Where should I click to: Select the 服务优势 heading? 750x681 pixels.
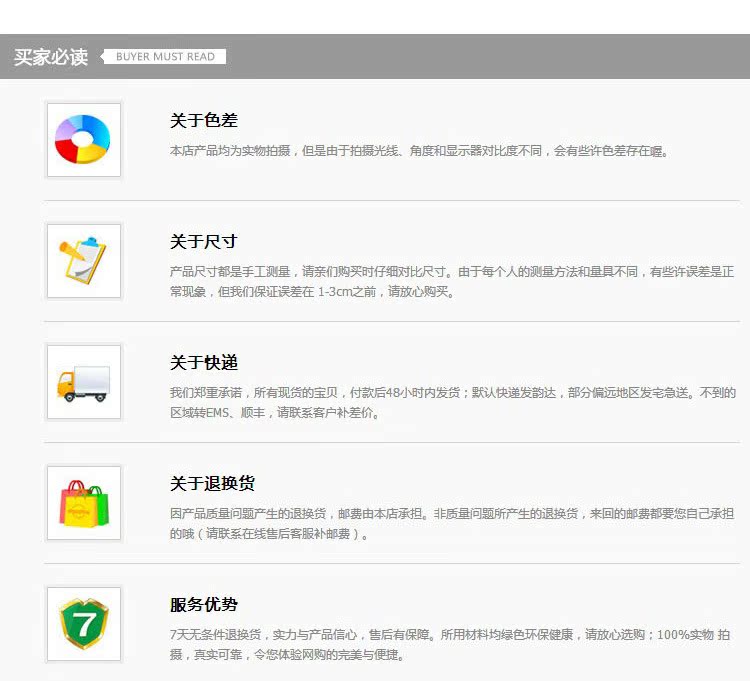pyautogui.click(x=204, y=604)
